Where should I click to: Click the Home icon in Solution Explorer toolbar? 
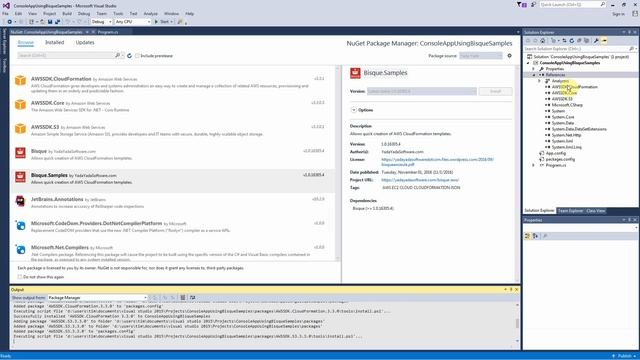coord(542,41)
